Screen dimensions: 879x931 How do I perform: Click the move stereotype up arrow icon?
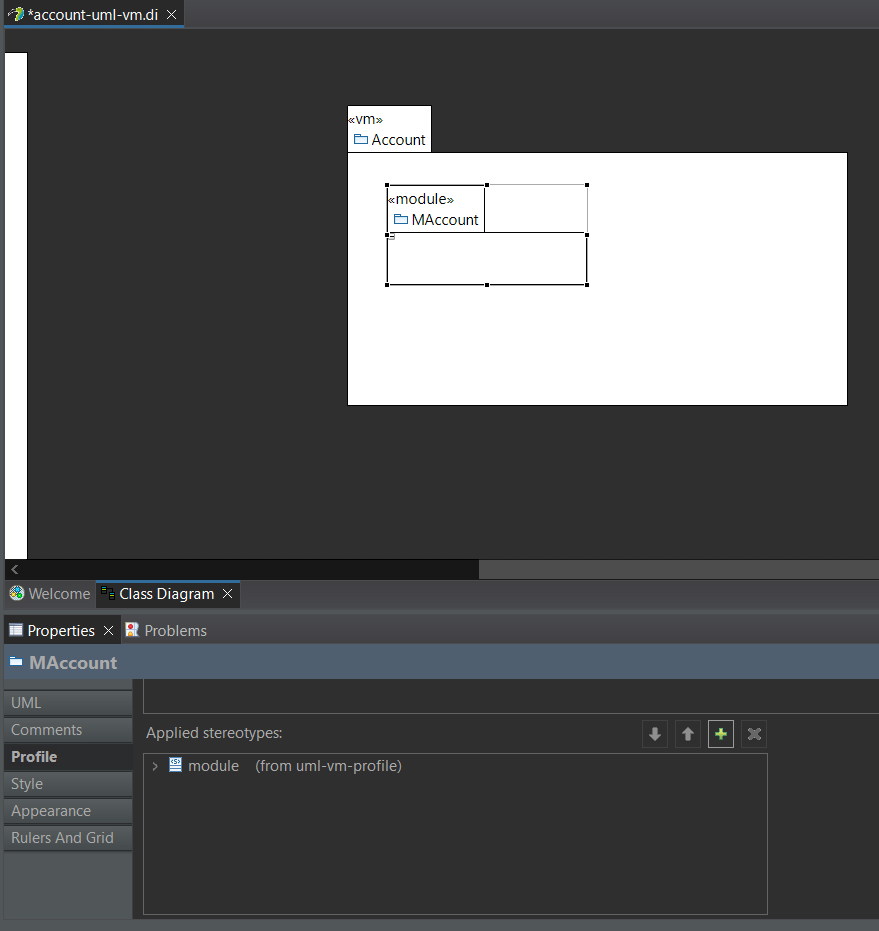coord(688,734)
